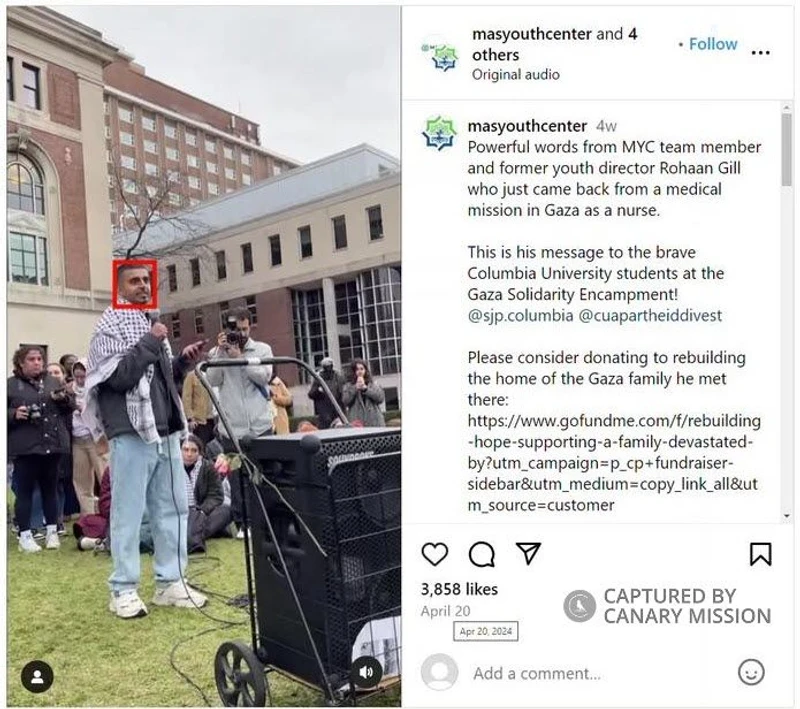Follow the masyouthcenter account
This screenshot has height=709, width=800.
coord(713,44)
